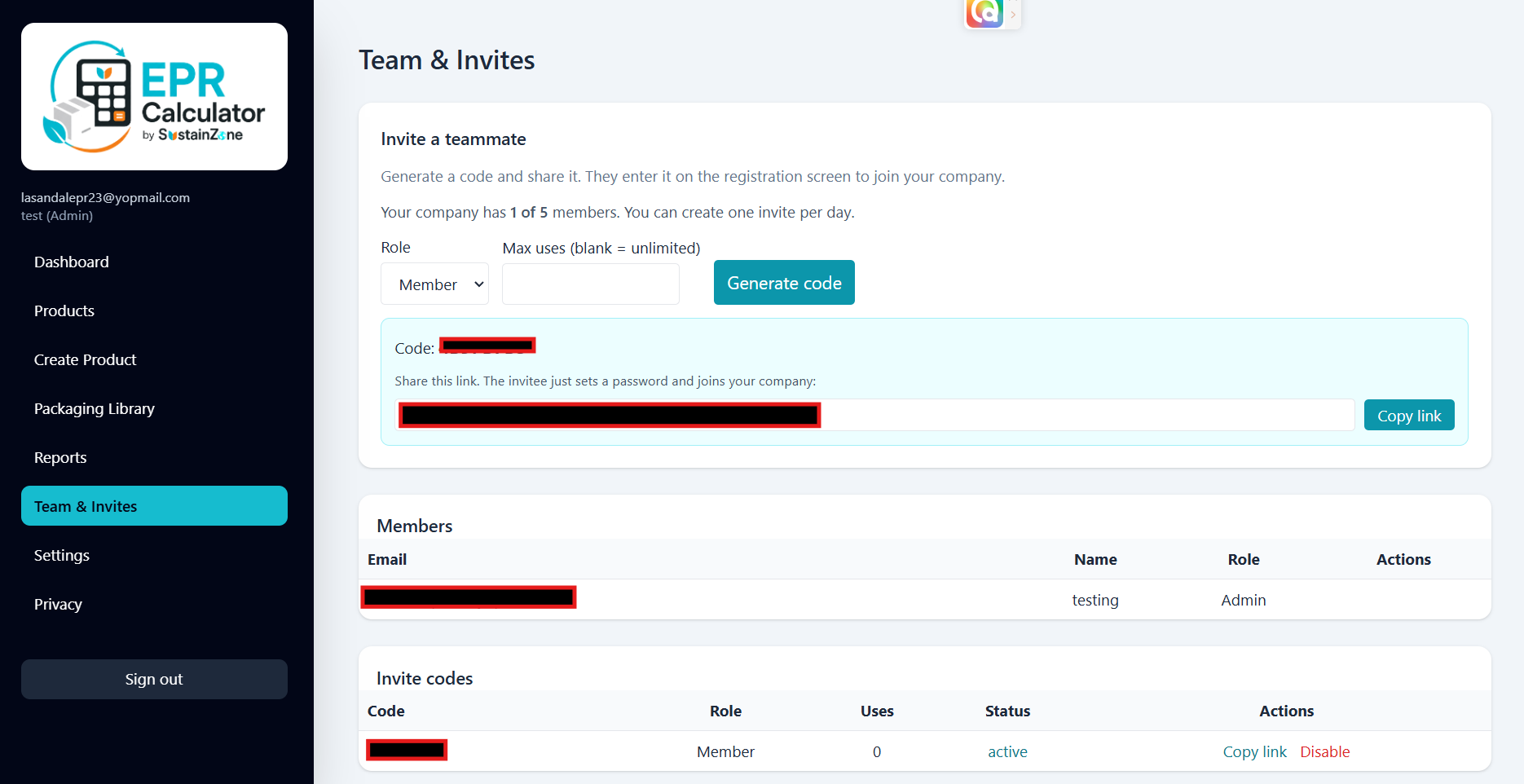This screenshot has width=1524, height=784.
Task: Generate a new invite code
Action: 784,283
